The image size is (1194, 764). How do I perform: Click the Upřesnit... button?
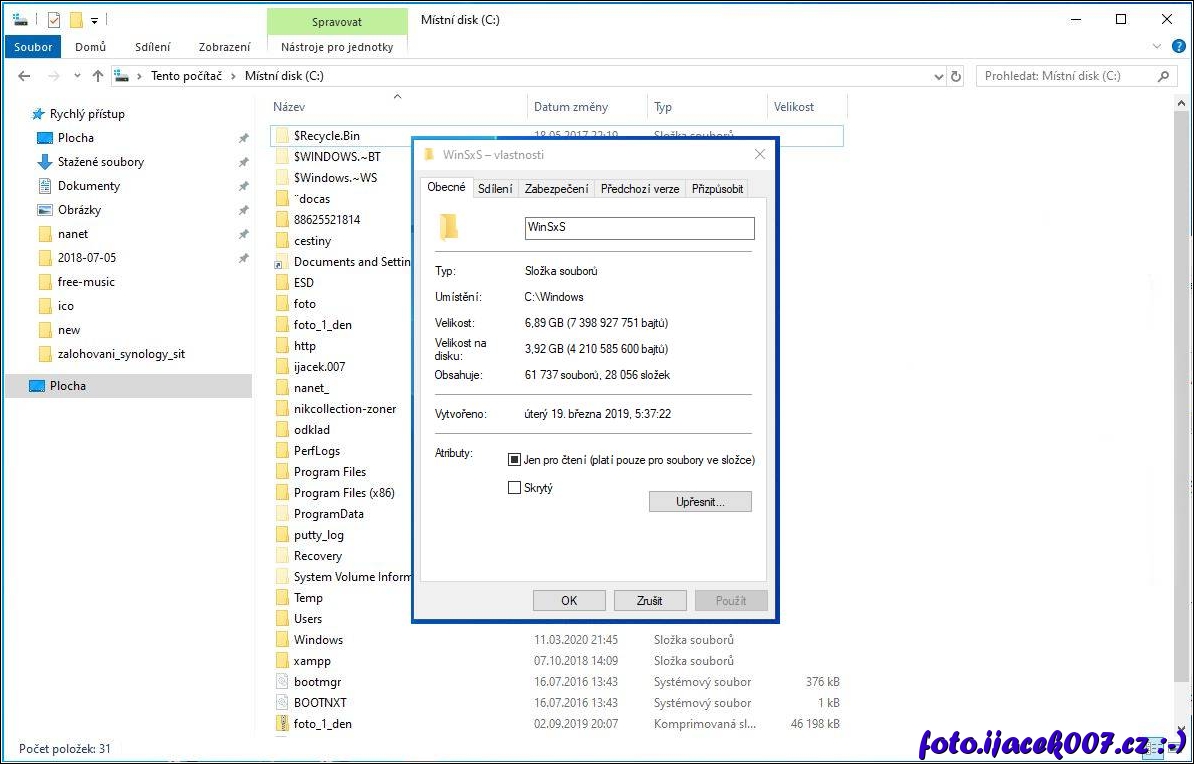coord(700,502)
